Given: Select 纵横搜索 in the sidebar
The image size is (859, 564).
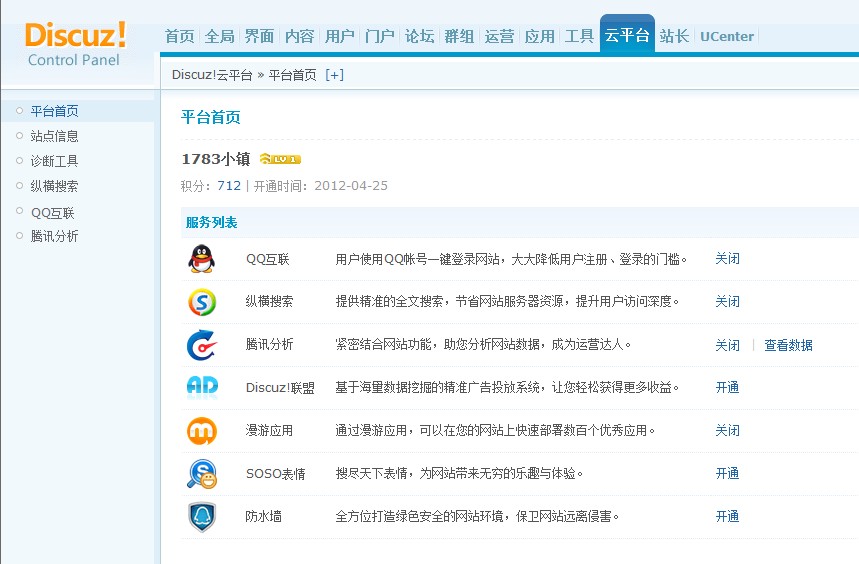Looking at the screenshot, I should pos(54,186).
